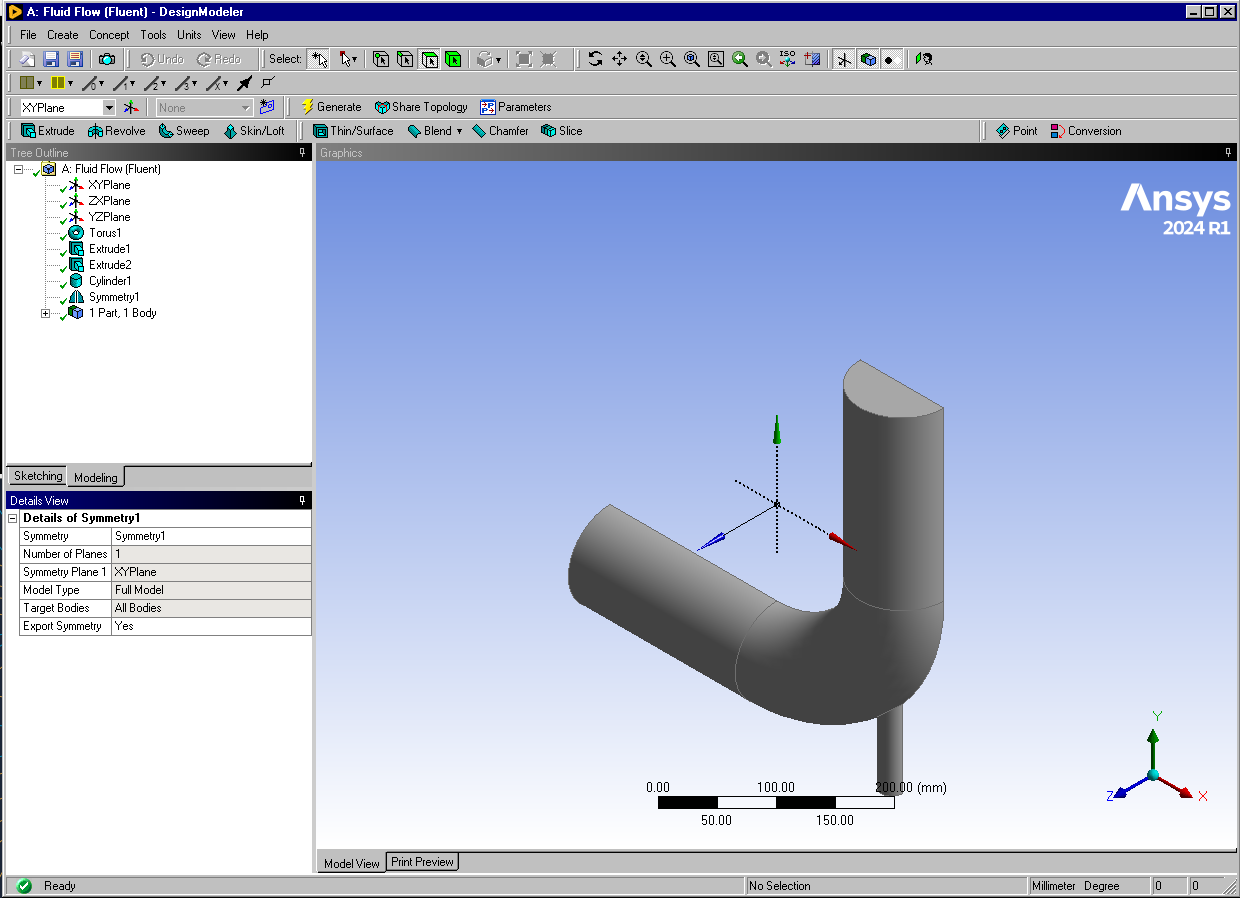
Task: Select the Rotate view tool
Action: coord(595,59)
